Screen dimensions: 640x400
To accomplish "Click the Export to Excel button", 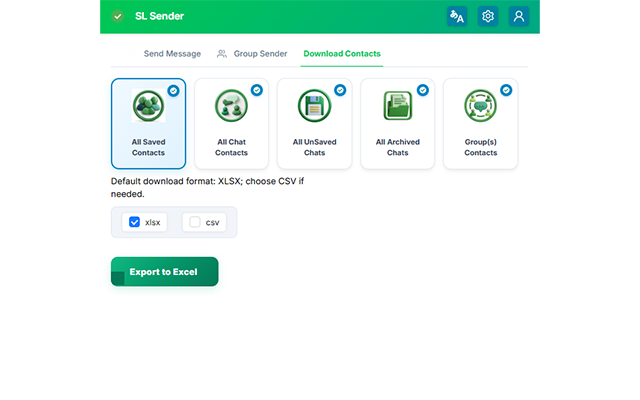I will [x=164, y=271].
